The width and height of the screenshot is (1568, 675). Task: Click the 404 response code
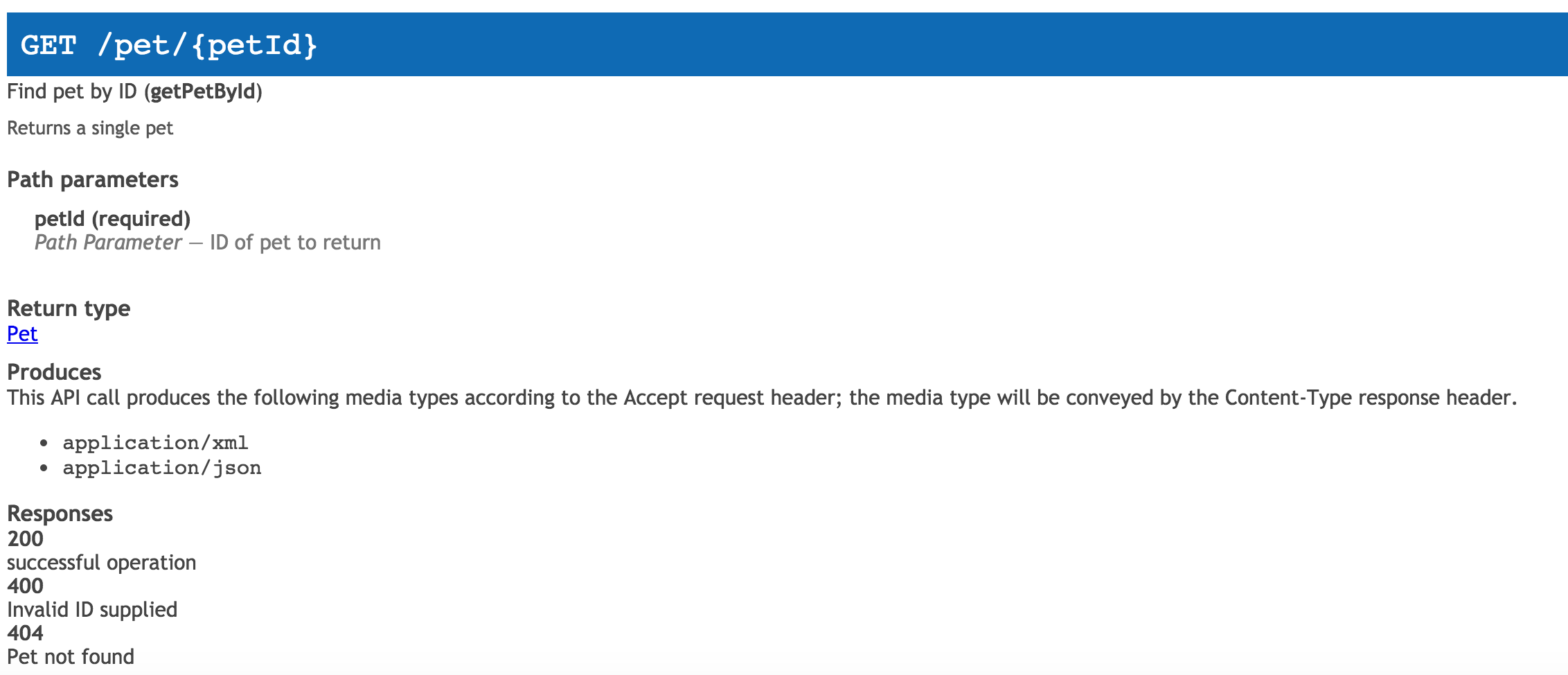click(x=25, y=633)
